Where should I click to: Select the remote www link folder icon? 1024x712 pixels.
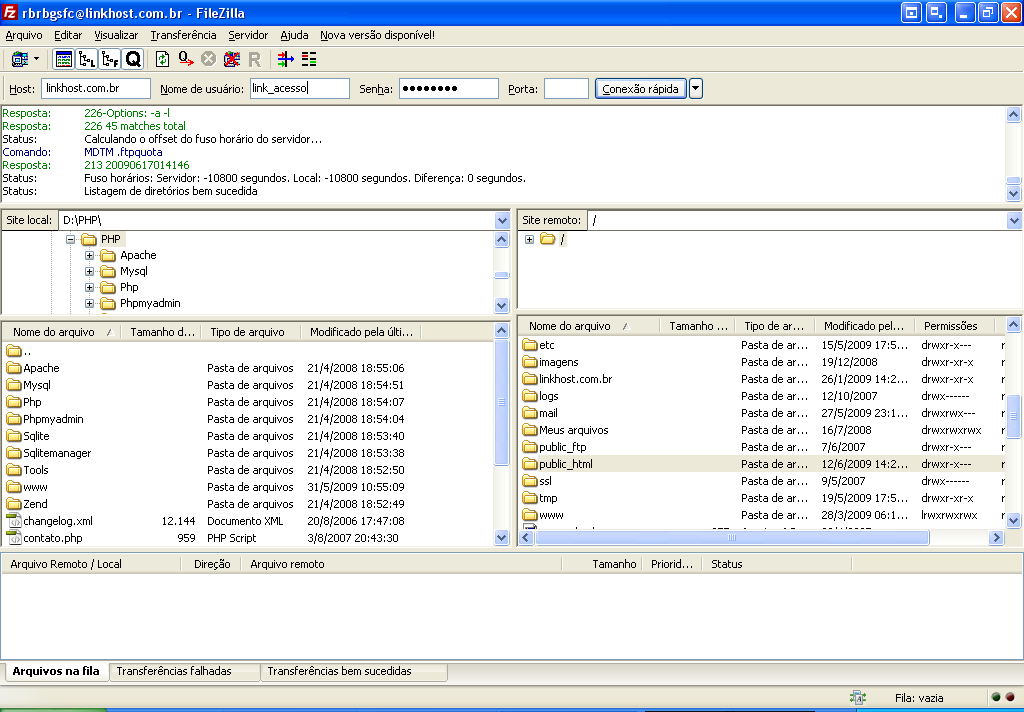(530, 515)
